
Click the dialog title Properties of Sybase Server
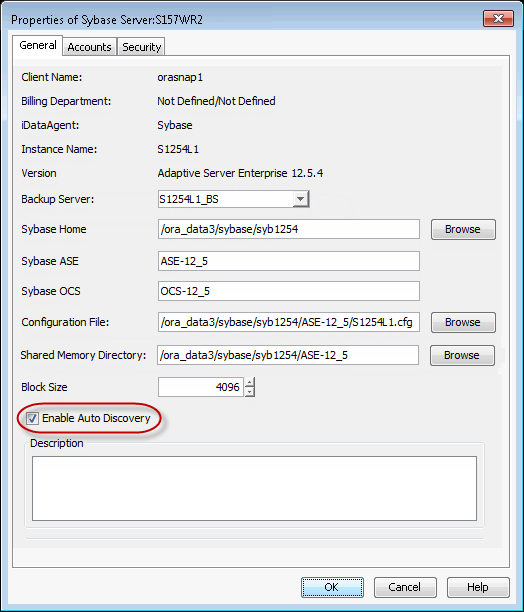pos(107,20)
